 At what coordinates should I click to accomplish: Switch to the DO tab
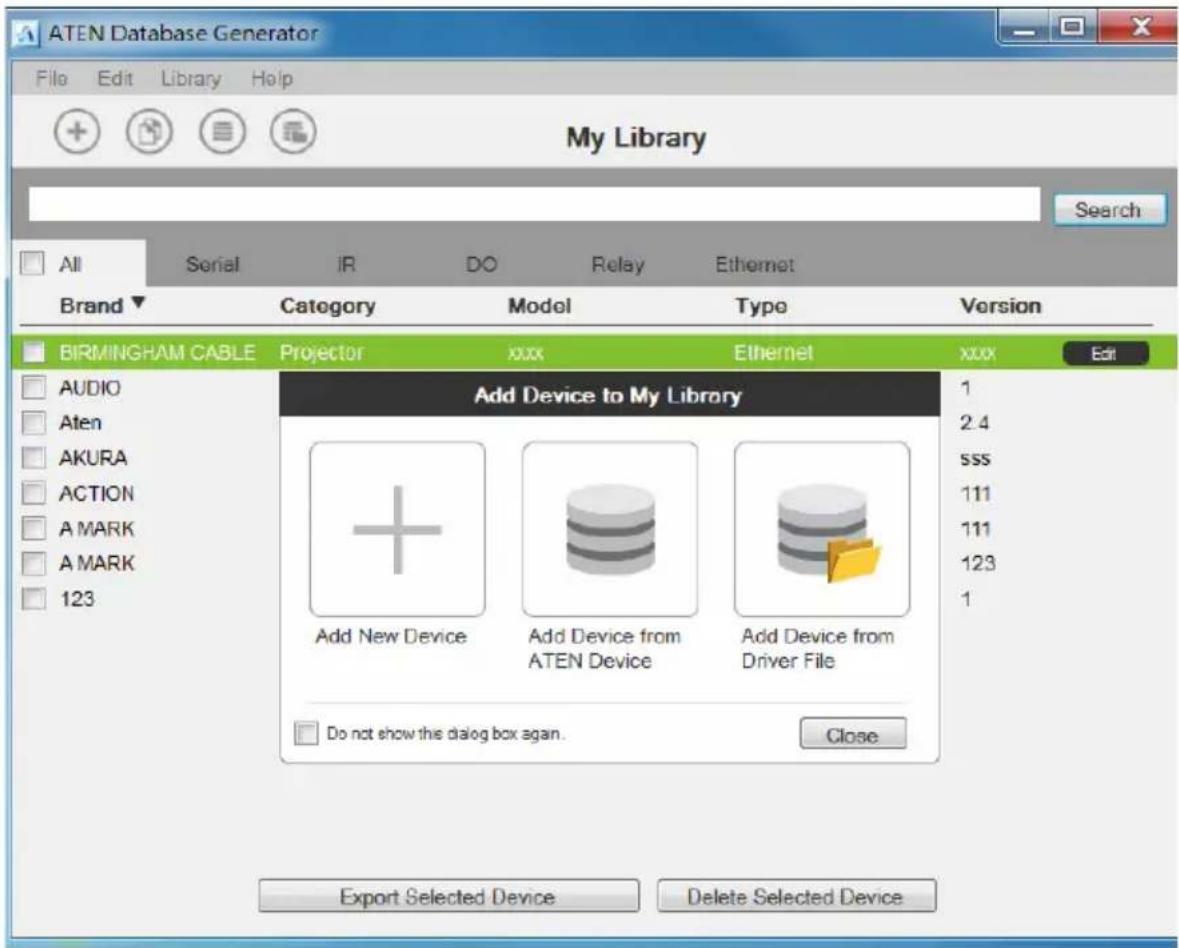point(481,264)
